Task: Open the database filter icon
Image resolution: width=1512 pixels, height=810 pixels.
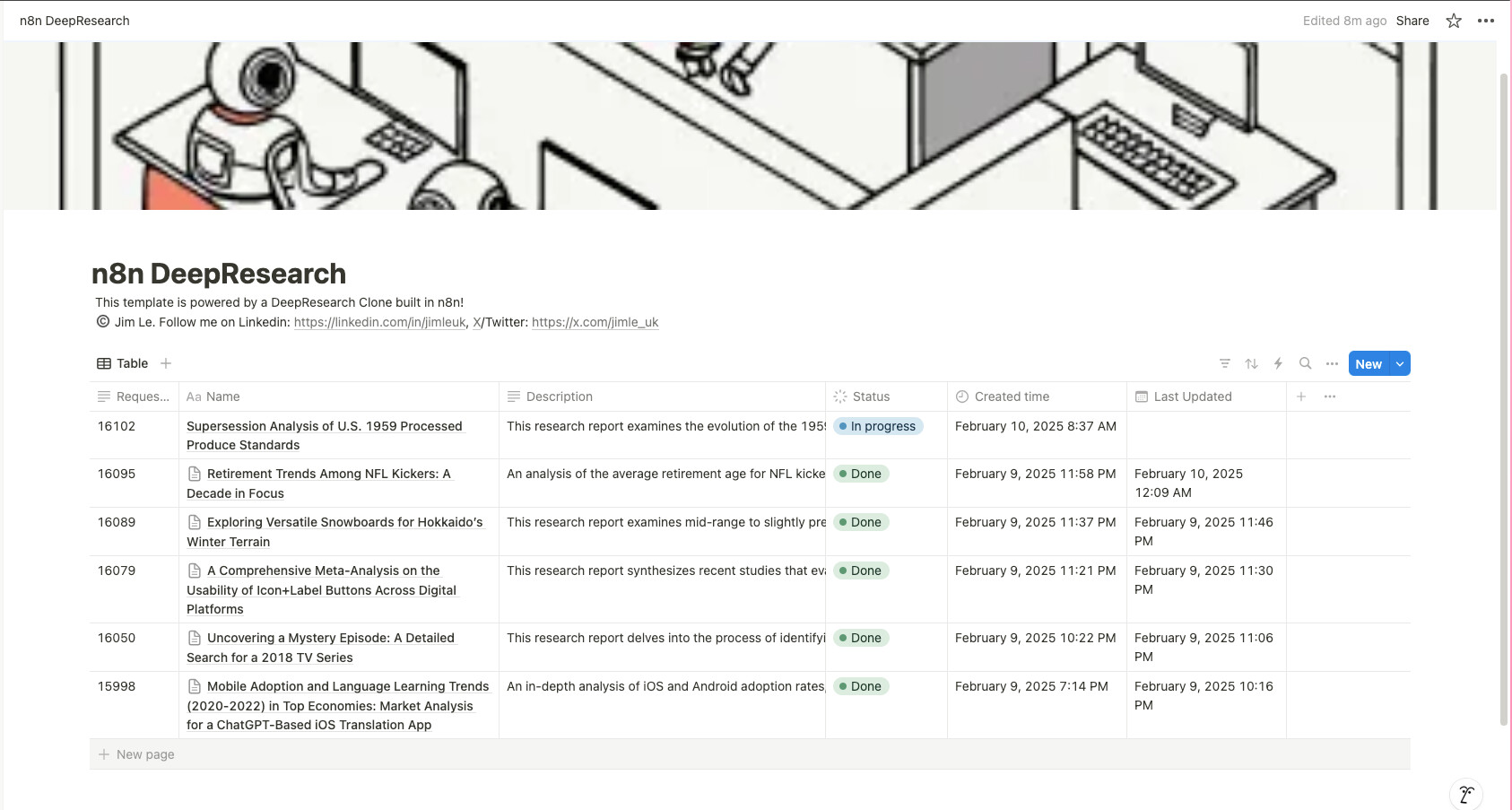Action: [1225, 363]
